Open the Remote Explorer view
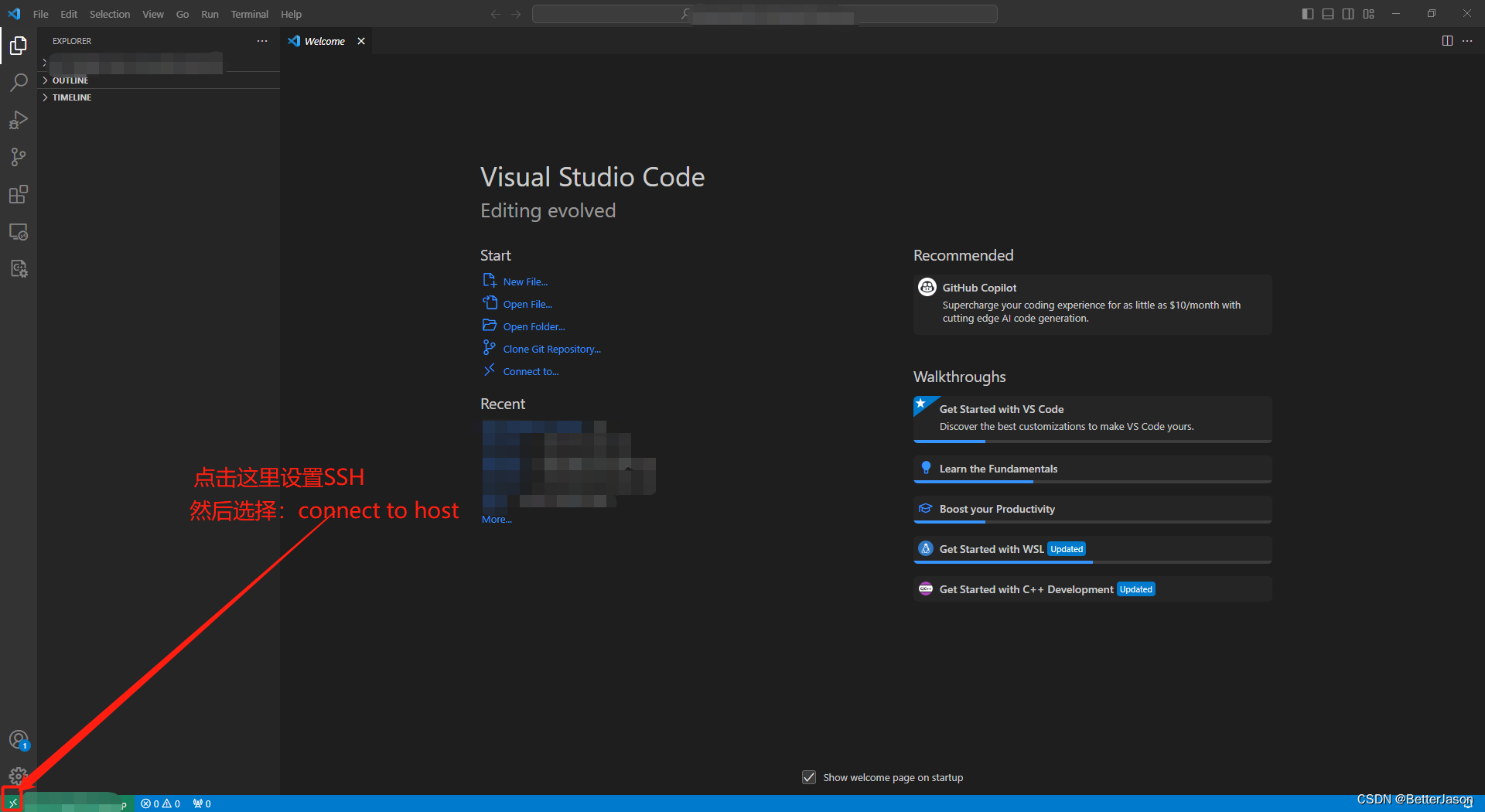Viewport: 1485px width, 812px height. pyautogui.click(x=19, y=231)
